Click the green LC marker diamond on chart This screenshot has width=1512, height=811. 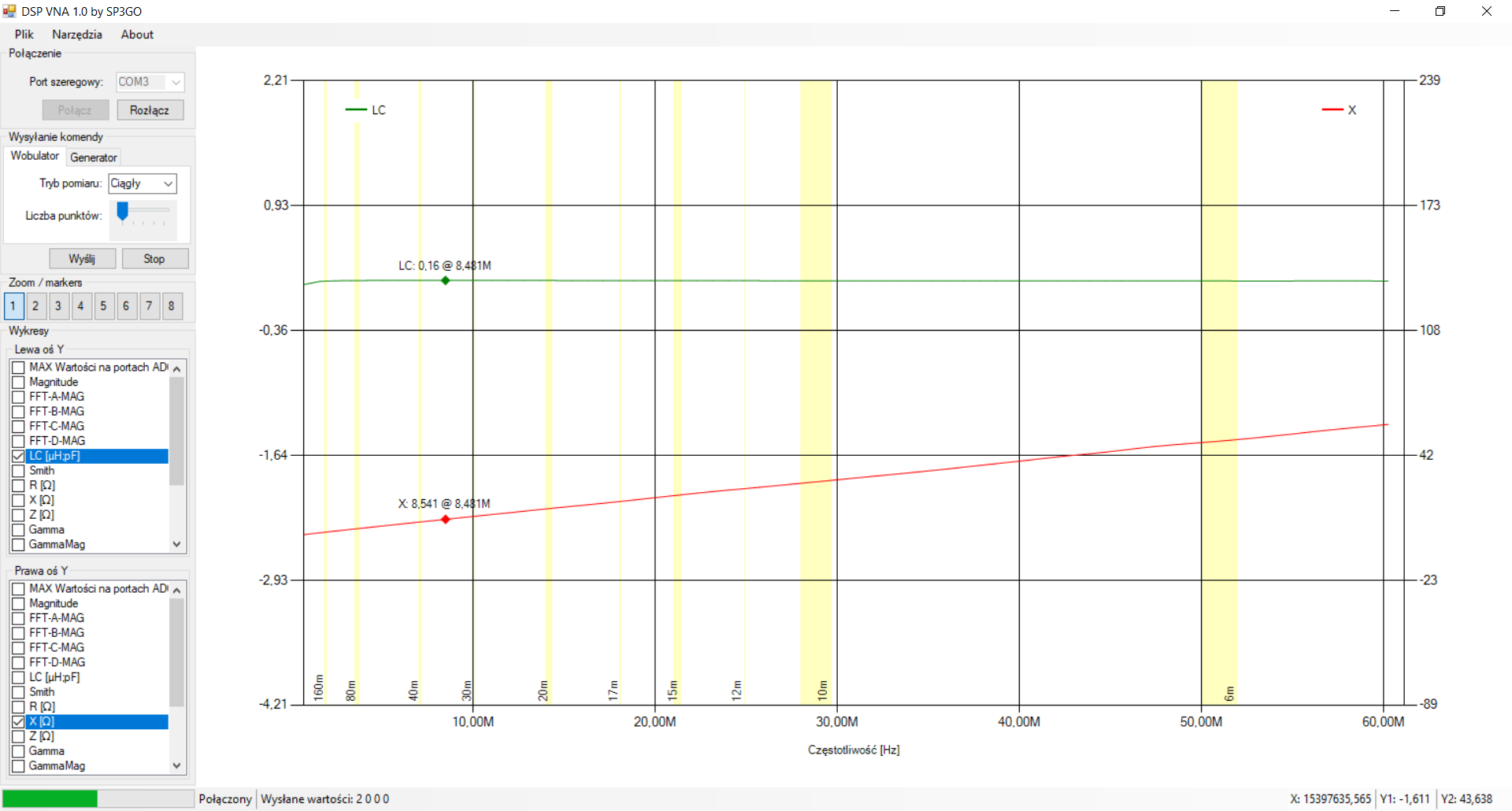coord(446,280)
